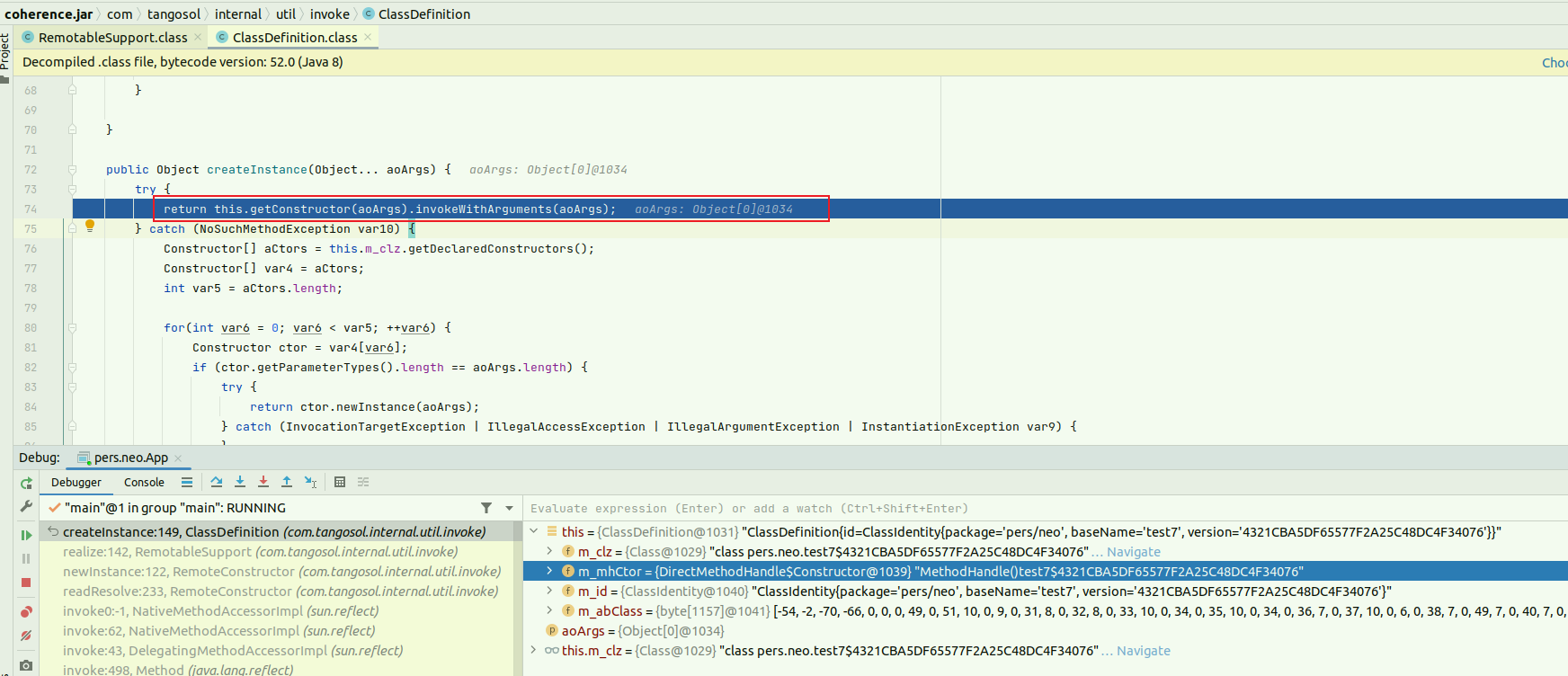Close the pers.neo.App debug tab
This screenshot has height=676, width=1568.
(178, 458)
